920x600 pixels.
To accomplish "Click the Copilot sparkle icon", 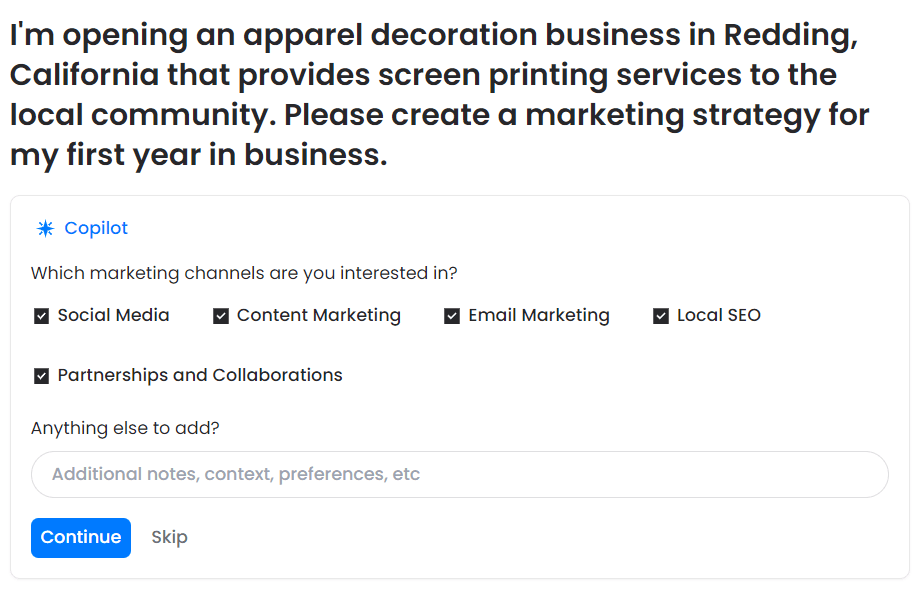I will (45, 229).
